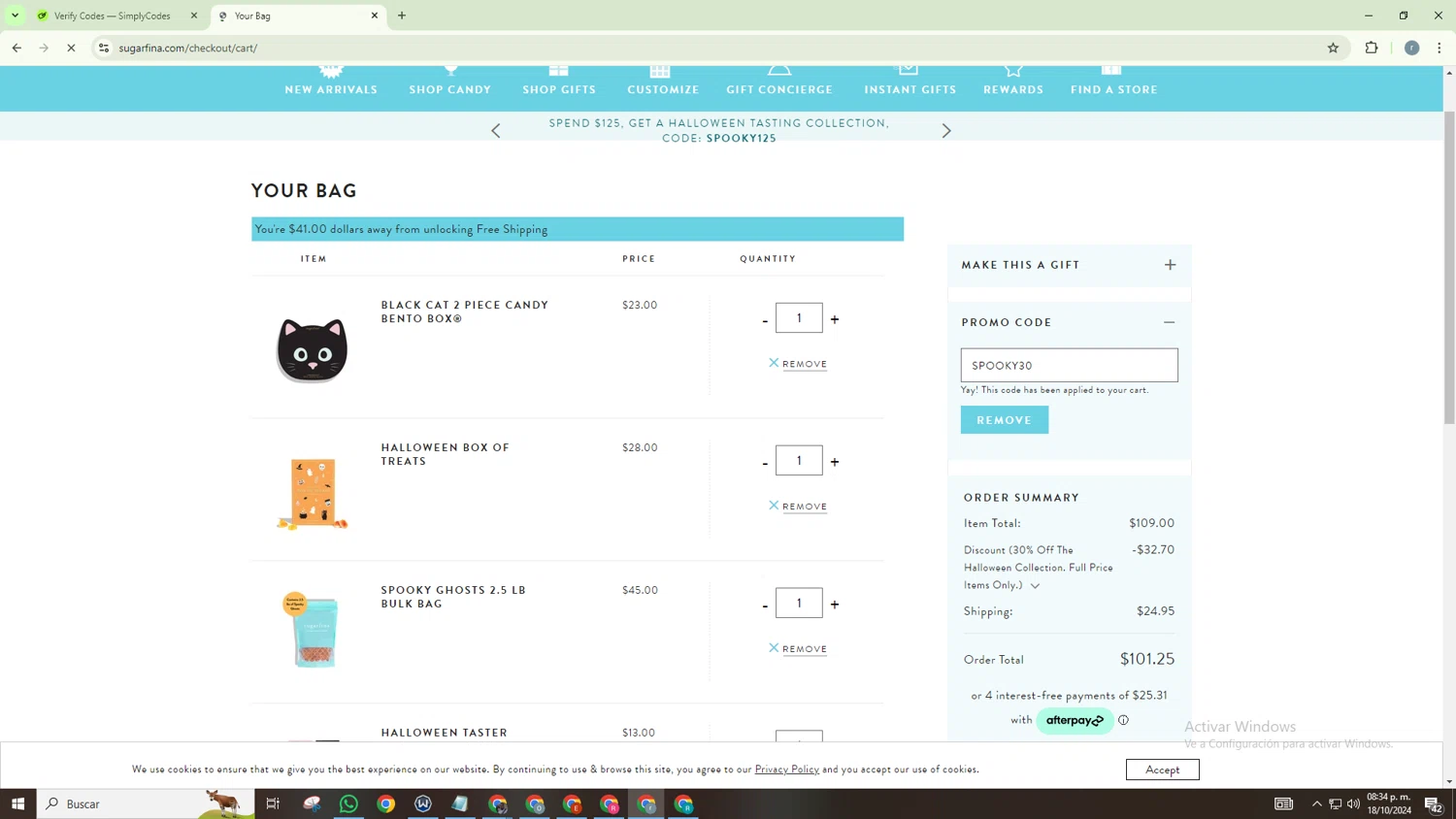Decrease Spooky Ghosts Bulk Bag quantity

click(765, 606)
